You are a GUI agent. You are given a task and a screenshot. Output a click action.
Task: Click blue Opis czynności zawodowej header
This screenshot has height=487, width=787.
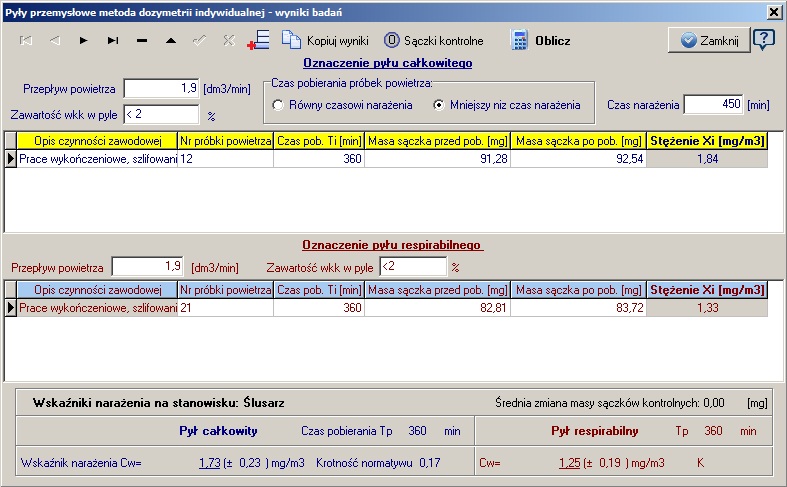(97, 290)
